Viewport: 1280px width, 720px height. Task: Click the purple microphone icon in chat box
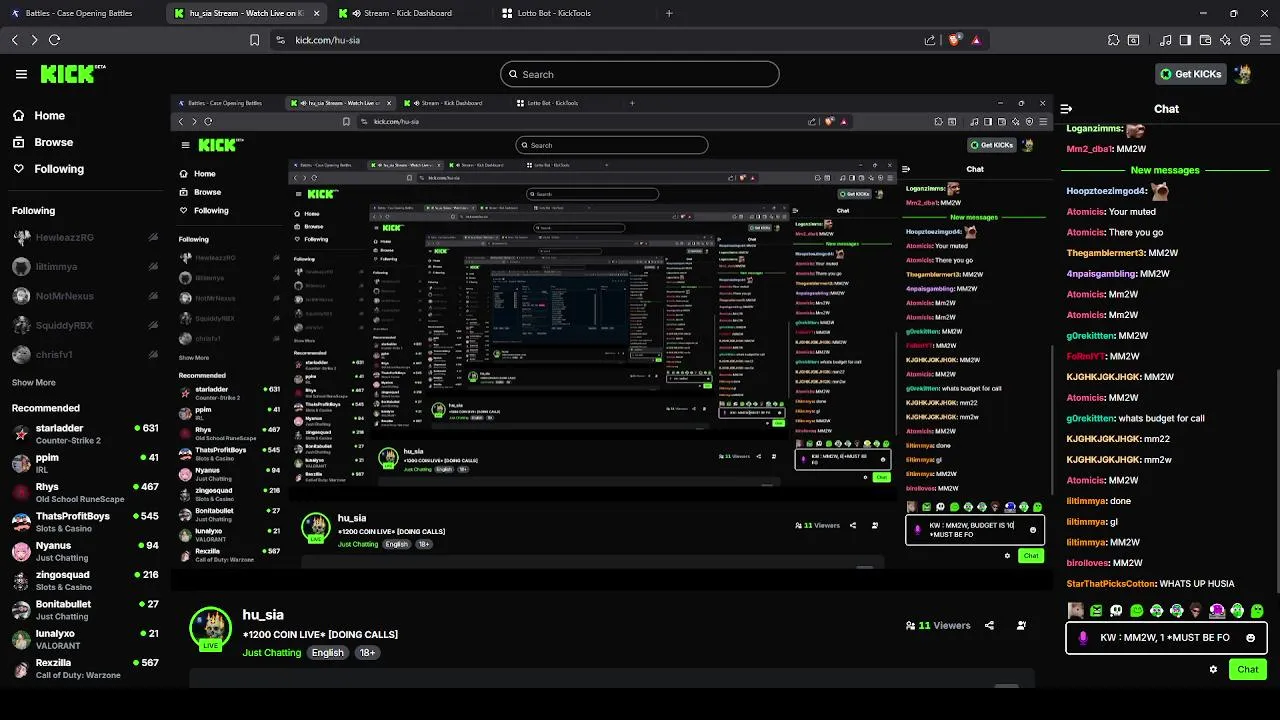(1083, 637)
